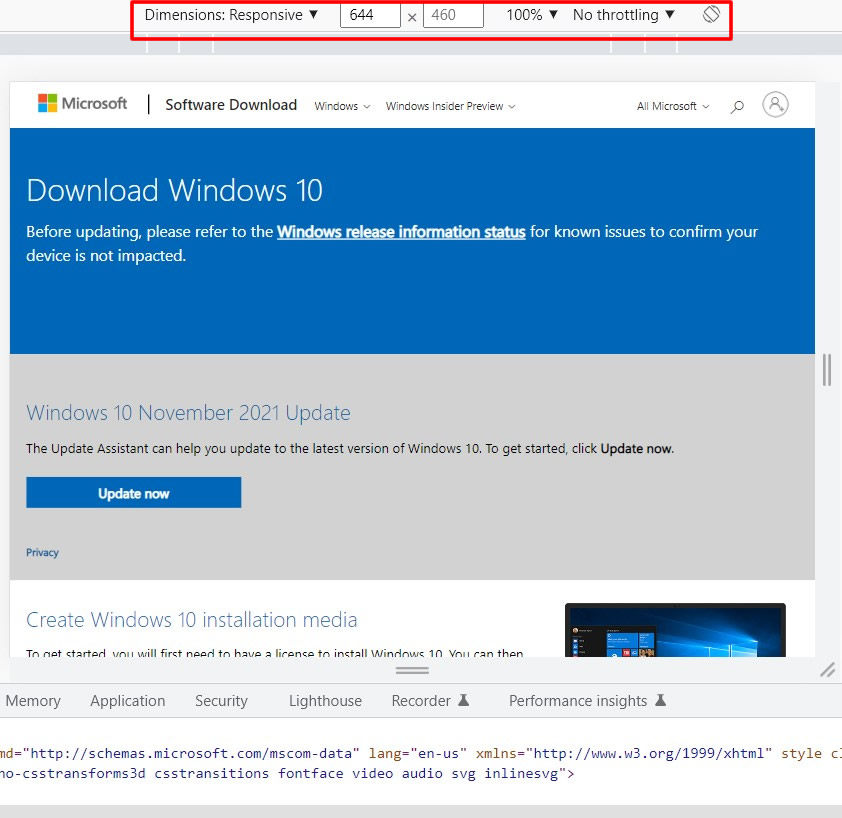Viewport: 842px width, 818px height.
Task: Click the schemas.microsoft.com html attribute line
Action: (421, 754)
